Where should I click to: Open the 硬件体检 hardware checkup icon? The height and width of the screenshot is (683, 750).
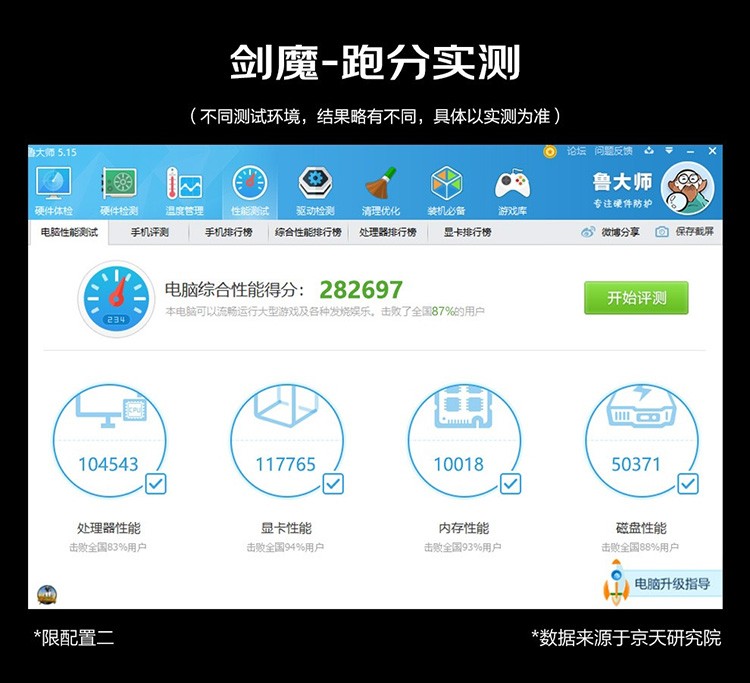54,191
